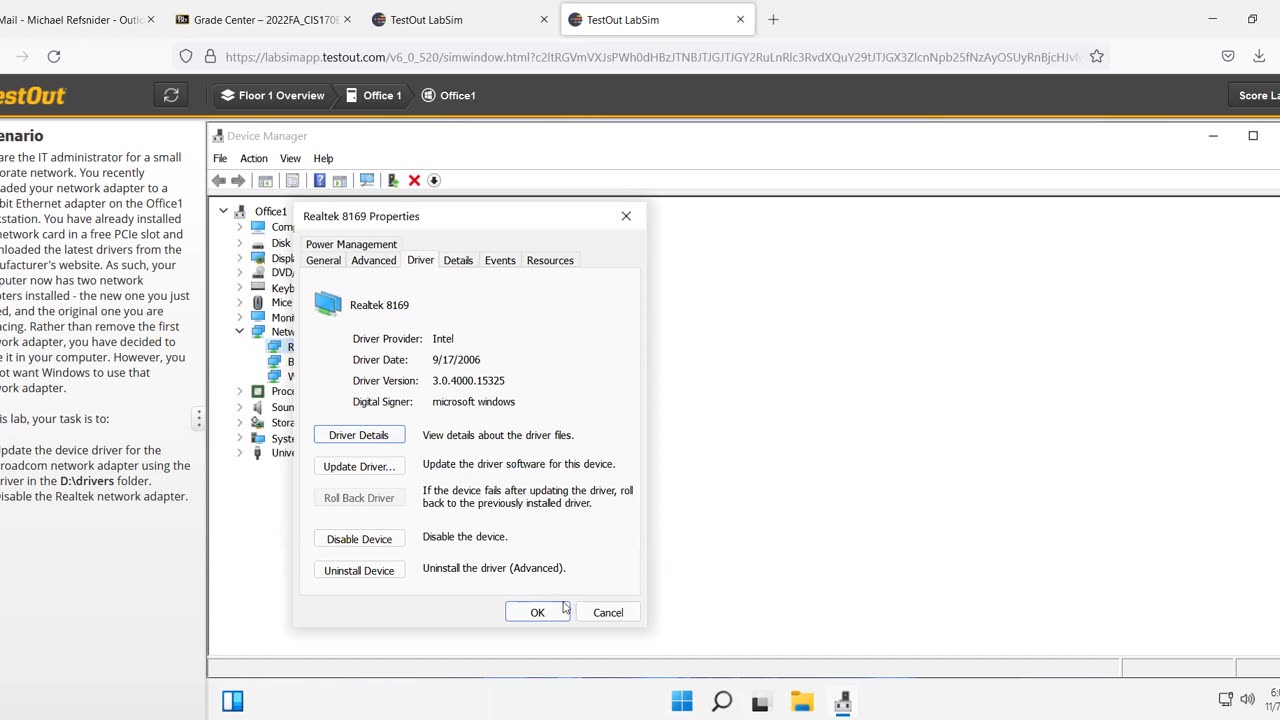Screen dimensions: 1280x720
Task: Click the digital signer 'microsoft windows'
Action: coord(473,402)
